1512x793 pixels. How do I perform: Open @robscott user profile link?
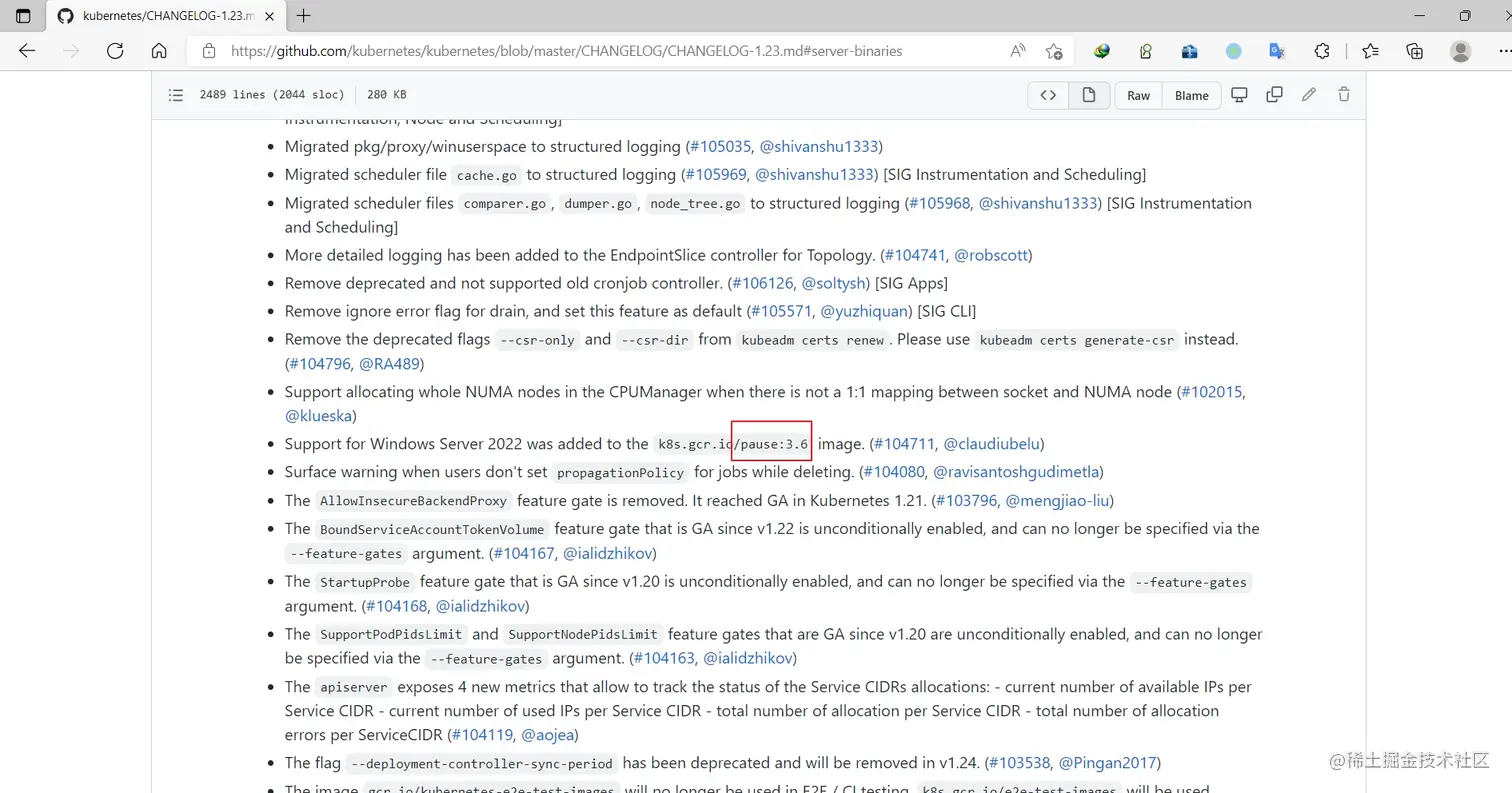pos(990,255)
